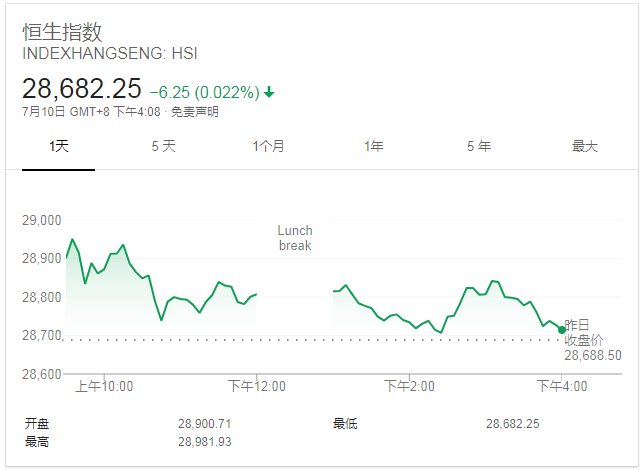Click the change value −6.25 (0.022%)
Image resolution: width=644 pixels, height=470 pixels.
pos(205,92)
